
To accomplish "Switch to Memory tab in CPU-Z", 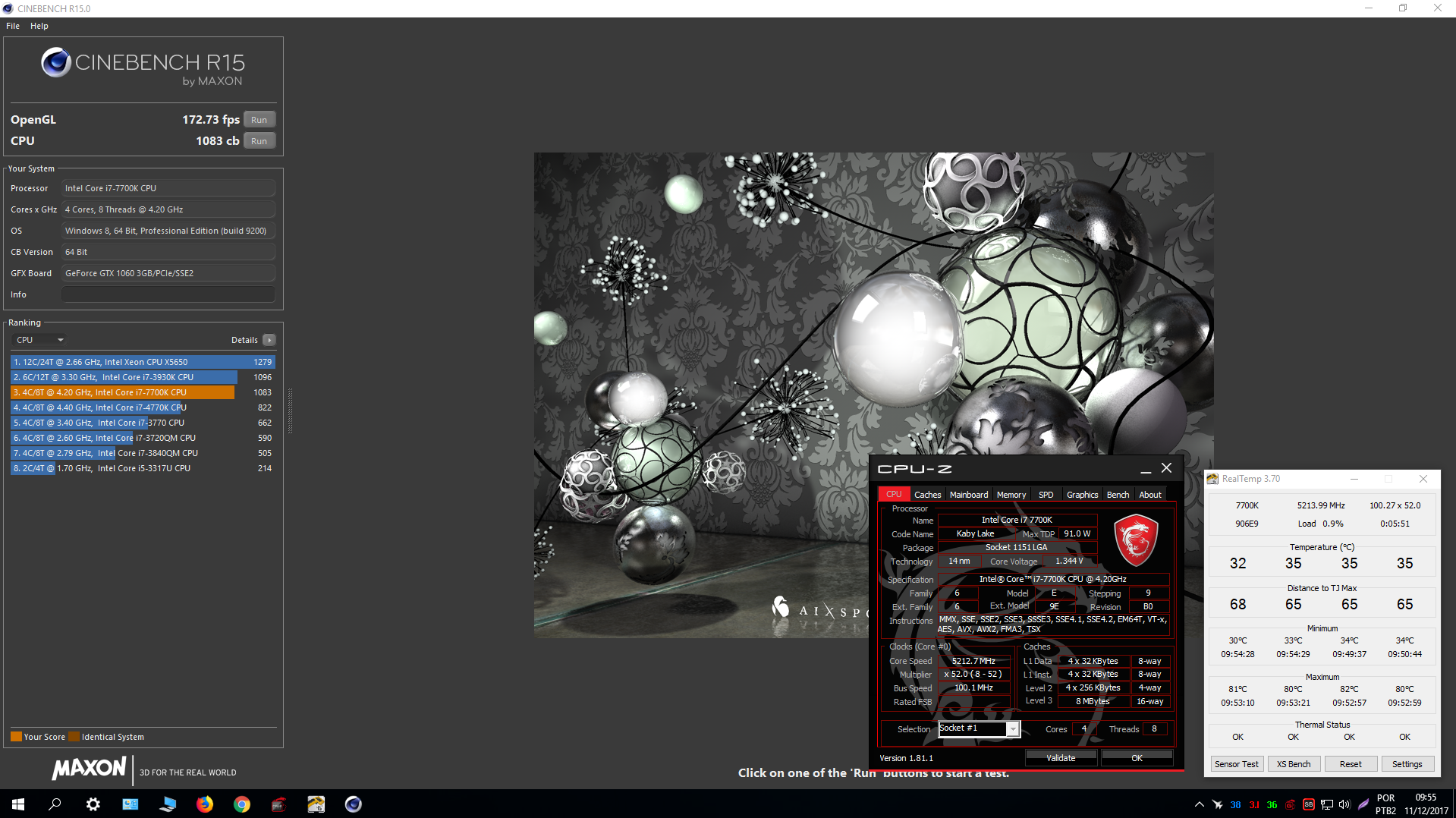I will pyautogui.click(x=1011, y=495).
